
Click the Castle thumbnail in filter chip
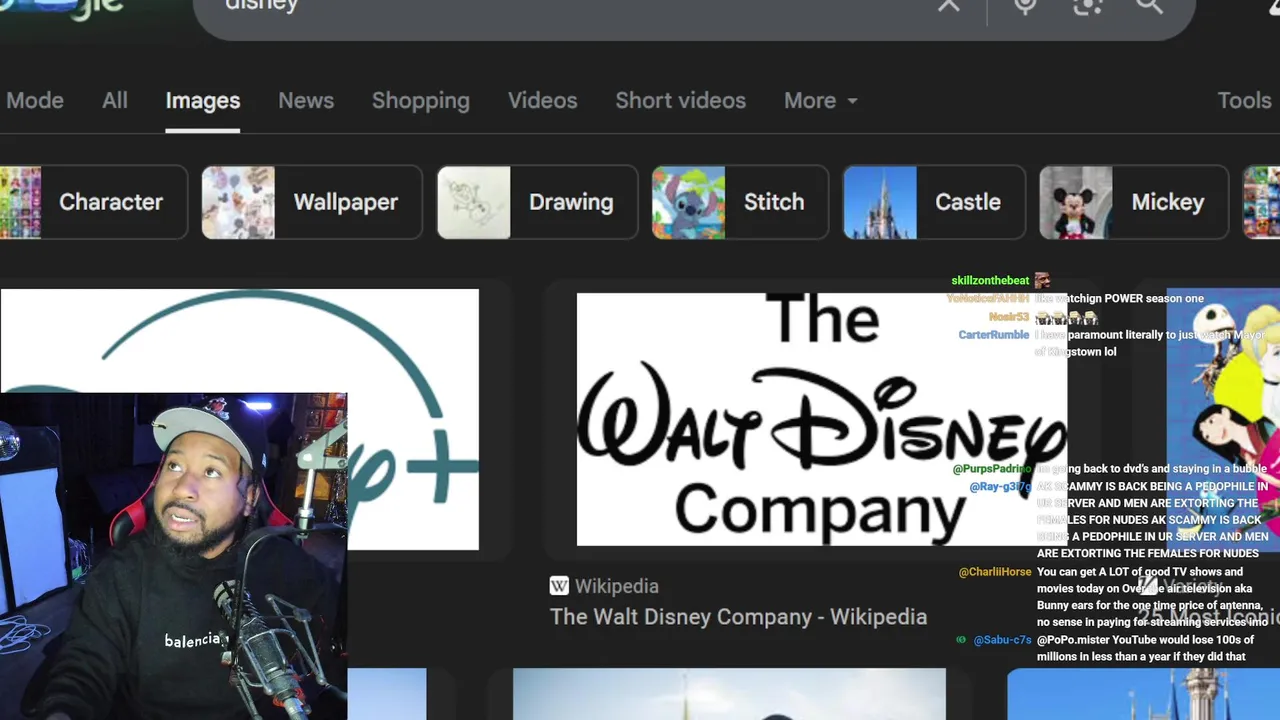coord(880,202)
